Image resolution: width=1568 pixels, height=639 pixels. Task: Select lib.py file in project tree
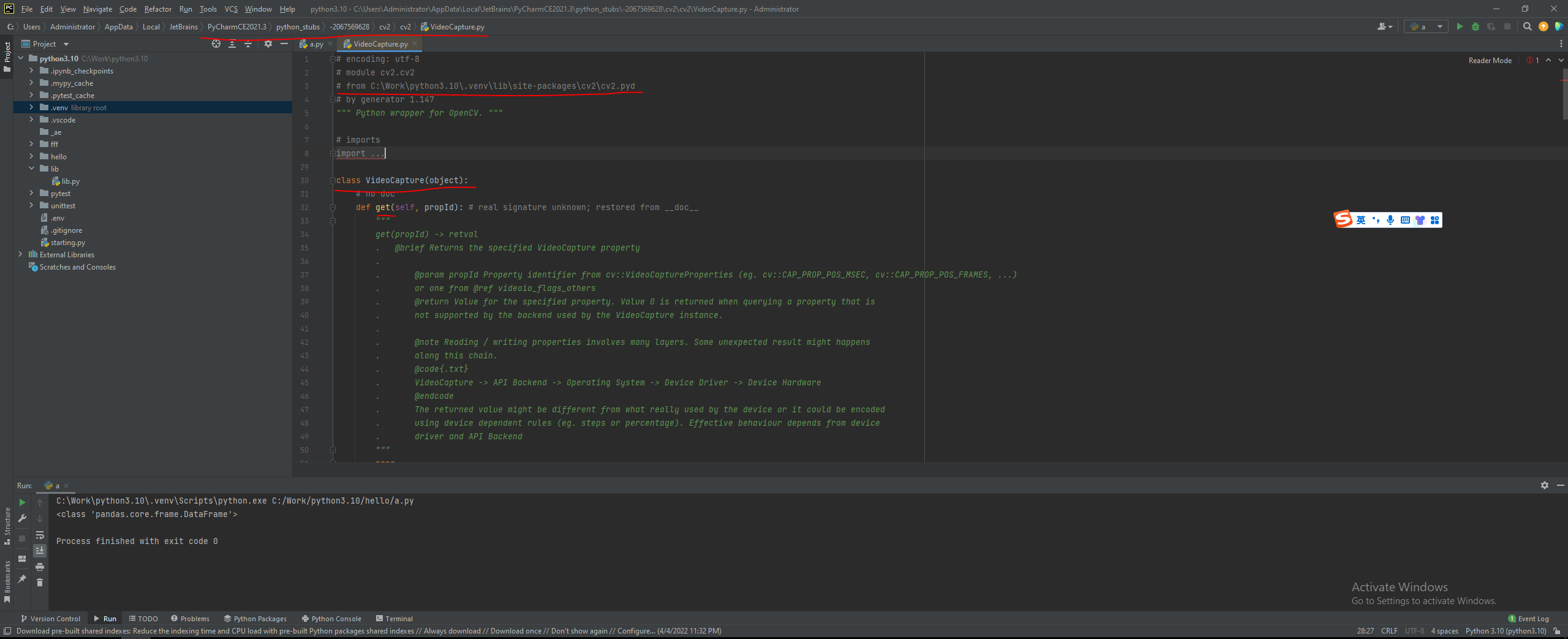(70, 181)
